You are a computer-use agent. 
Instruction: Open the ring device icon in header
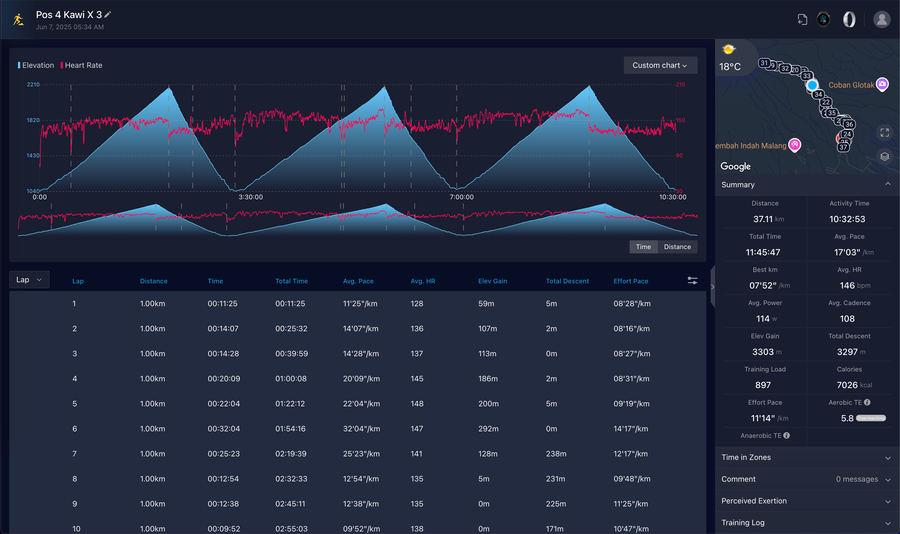[849, 20]
